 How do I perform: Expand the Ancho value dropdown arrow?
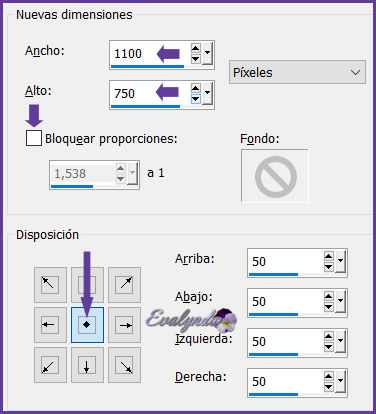207,53
